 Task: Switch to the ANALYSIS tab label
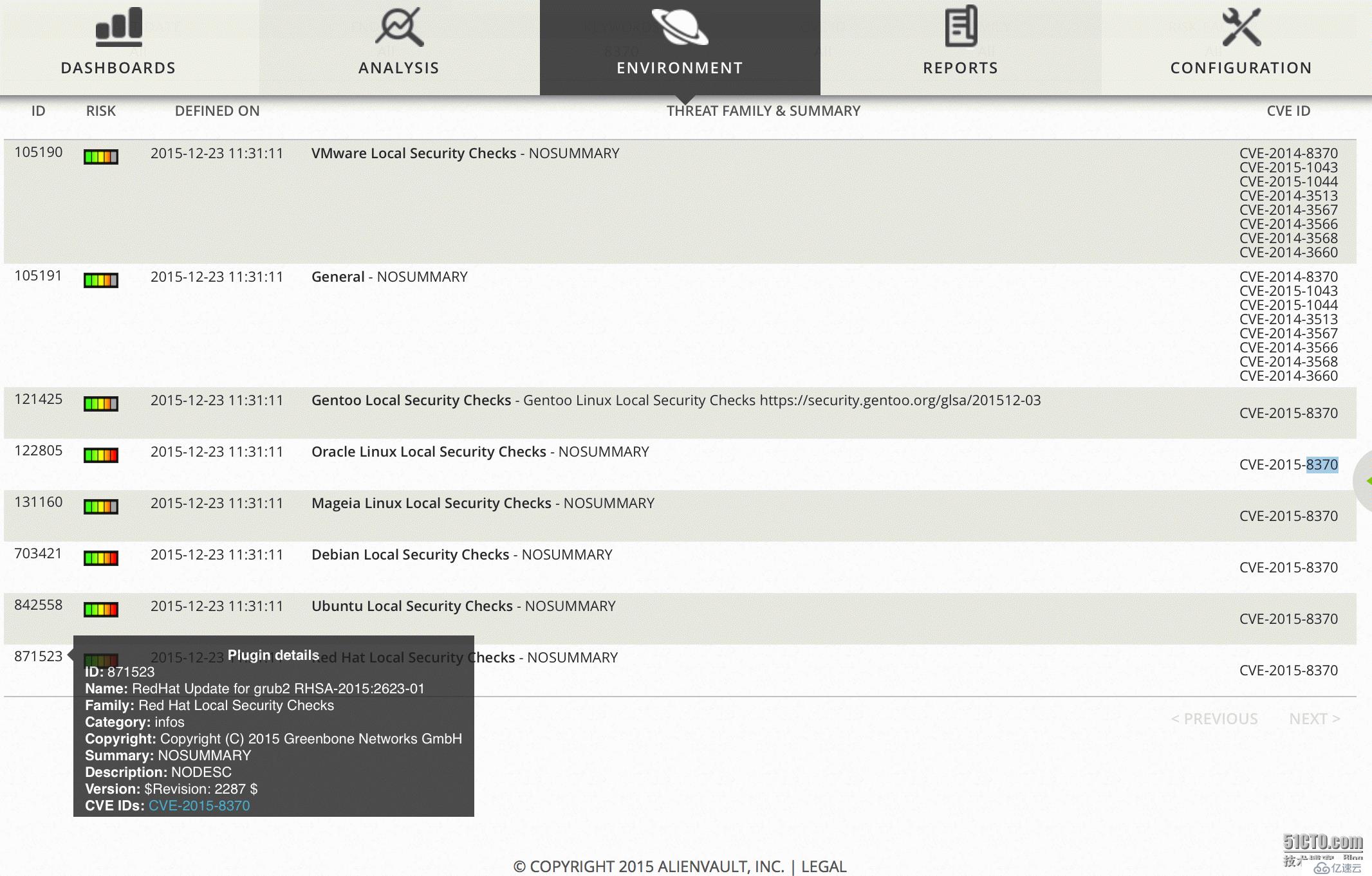coord(399,68)
